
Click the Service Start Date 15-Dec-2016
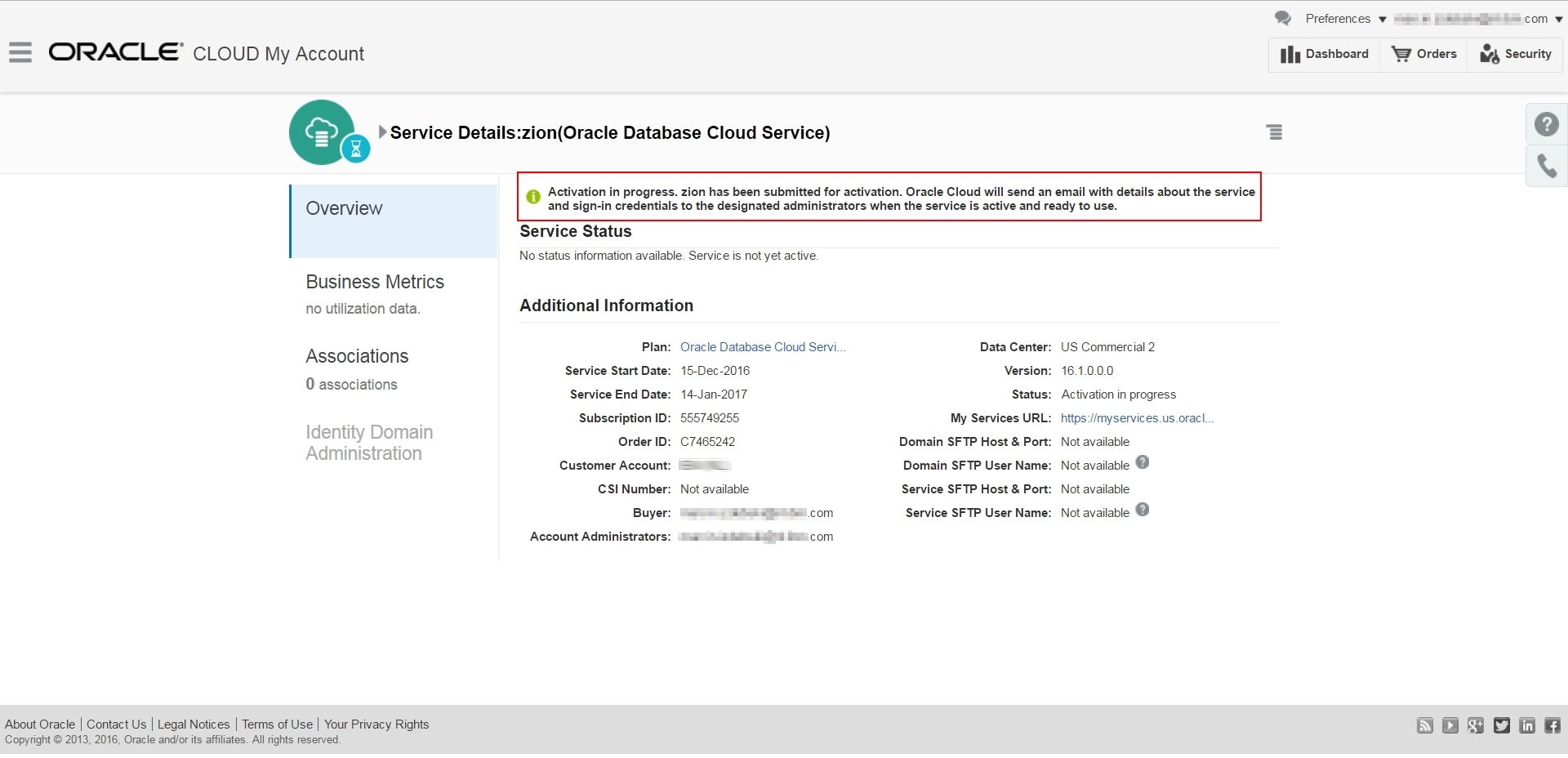pos(715,371)
